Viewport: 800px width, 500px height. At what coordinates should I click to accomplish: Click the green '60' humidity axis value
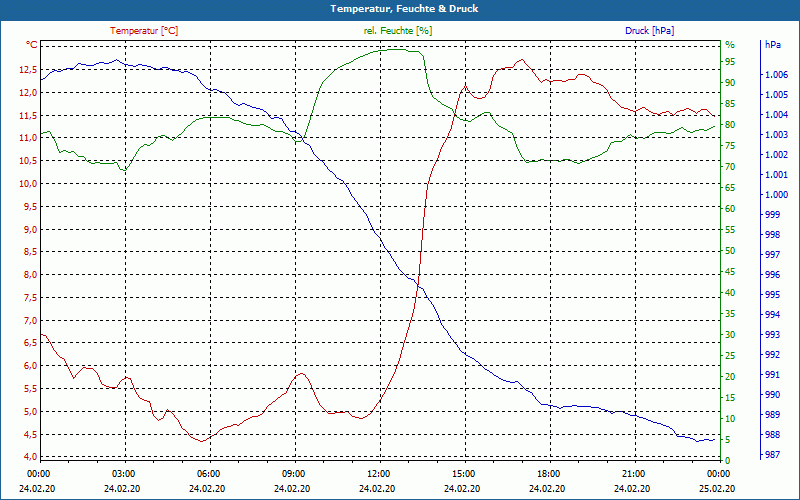[x=730, y=209]
